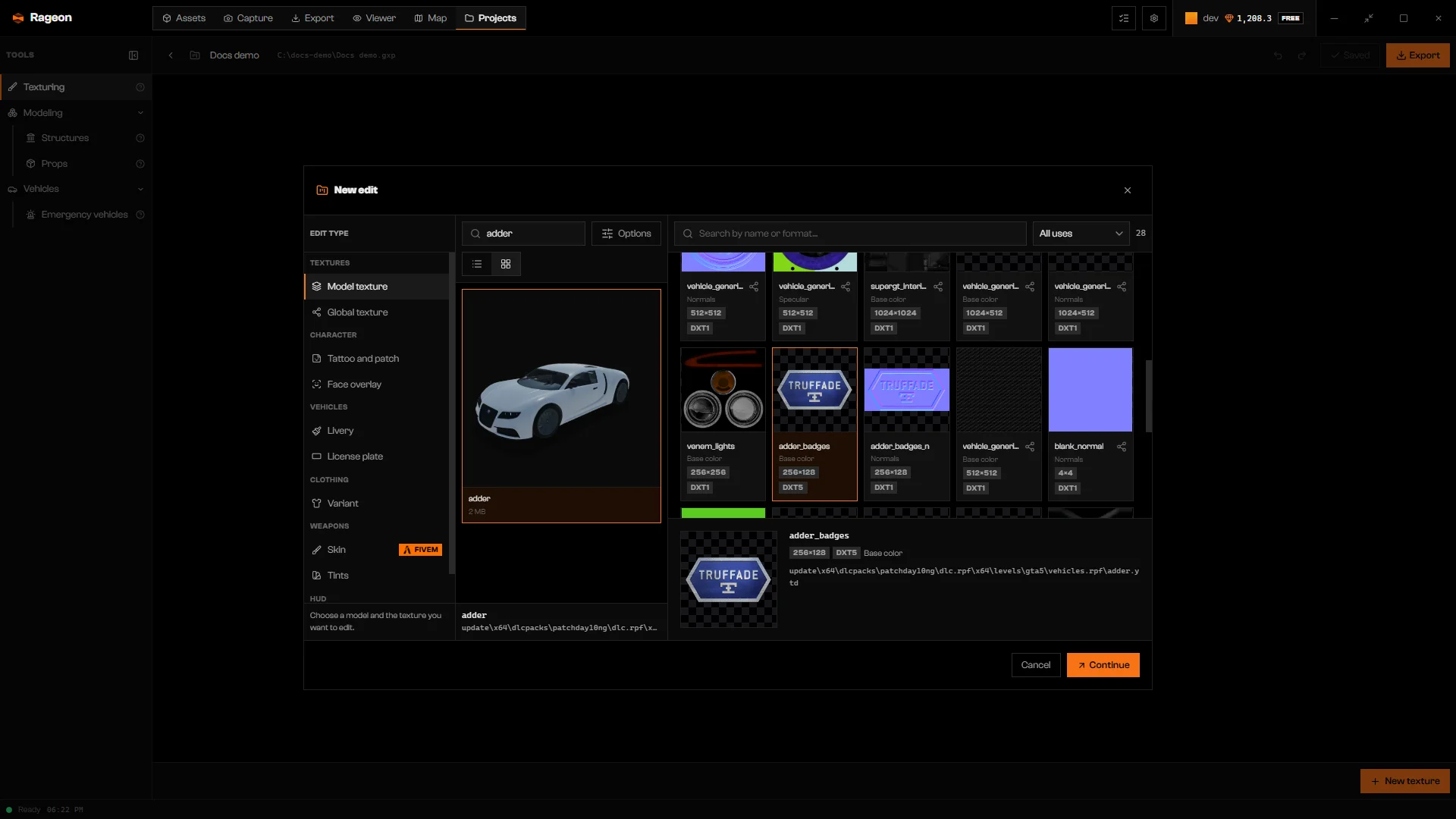Open help icon next to Texturing
1456x819 pixels.
140,87
